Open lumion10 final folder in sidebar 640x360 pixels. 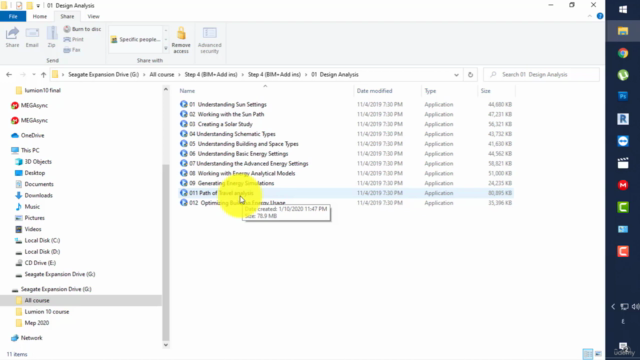(x=42, y=90)
